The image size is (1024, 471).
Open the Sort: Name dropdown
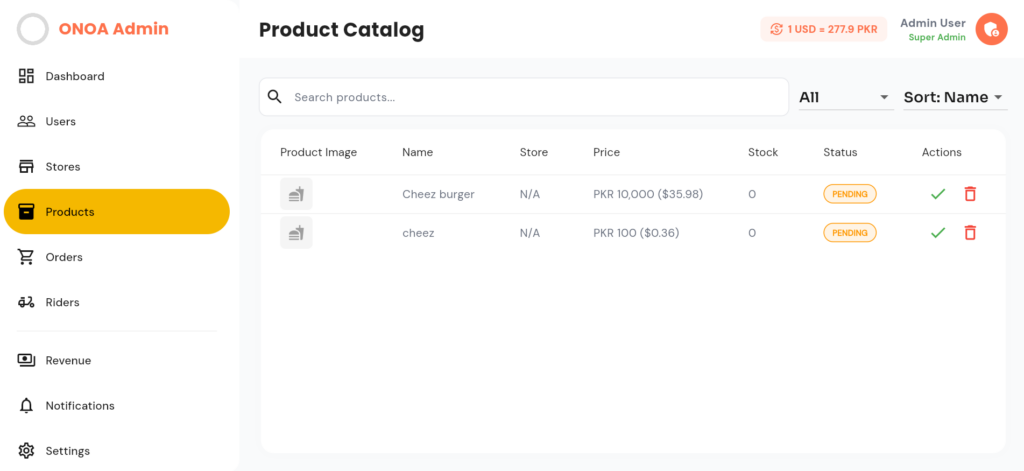(955, 97)
